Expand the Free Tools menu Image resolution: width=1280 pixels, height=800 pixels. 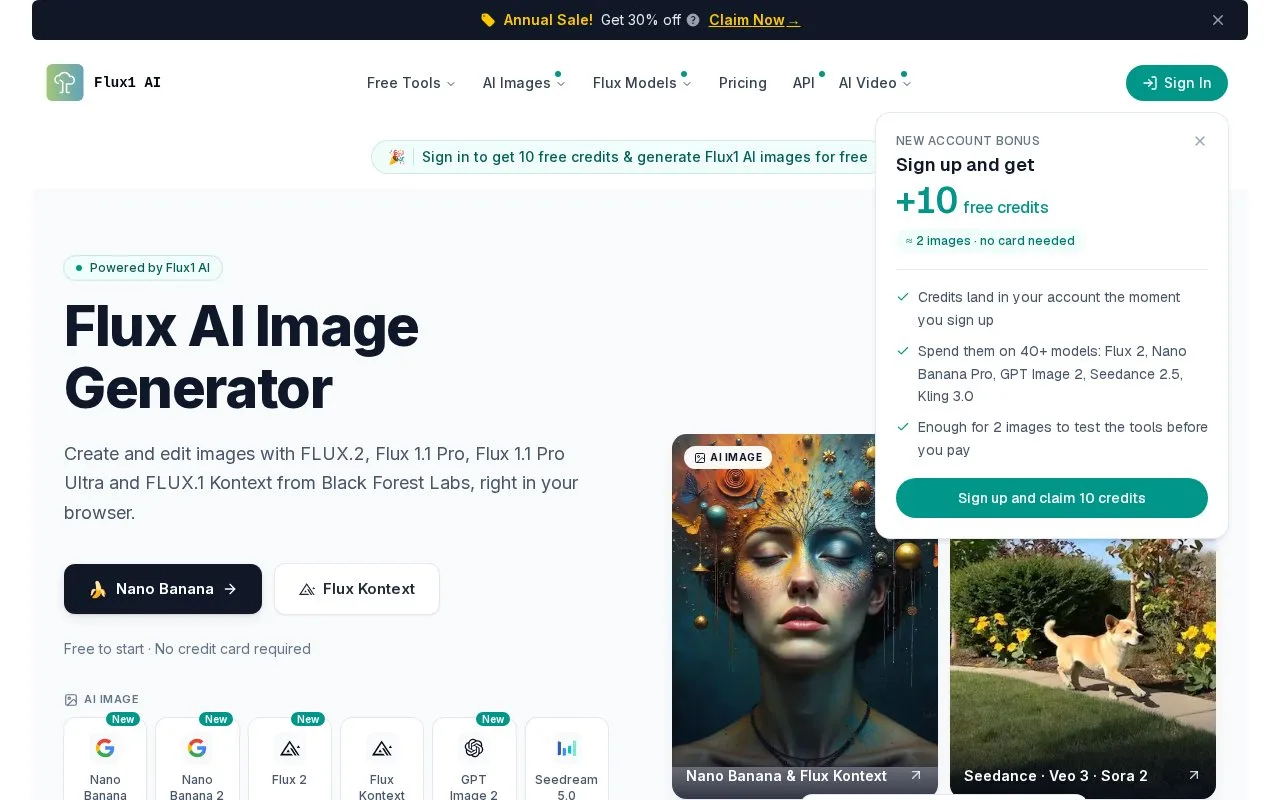coord(411,83)
